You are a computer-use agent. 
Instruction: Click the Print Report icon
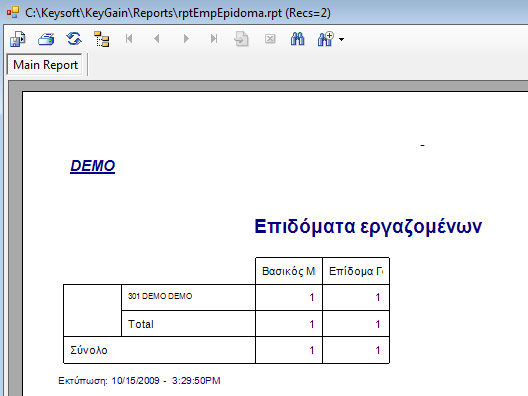[46, 39]
